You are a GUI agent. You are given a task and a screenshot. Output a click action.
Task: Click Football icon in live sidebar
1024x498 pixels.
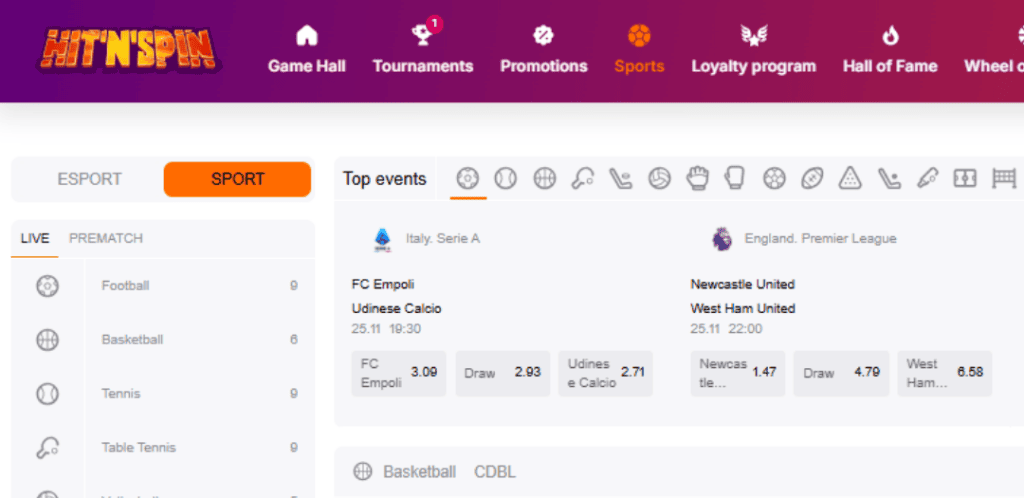[48, 286]
